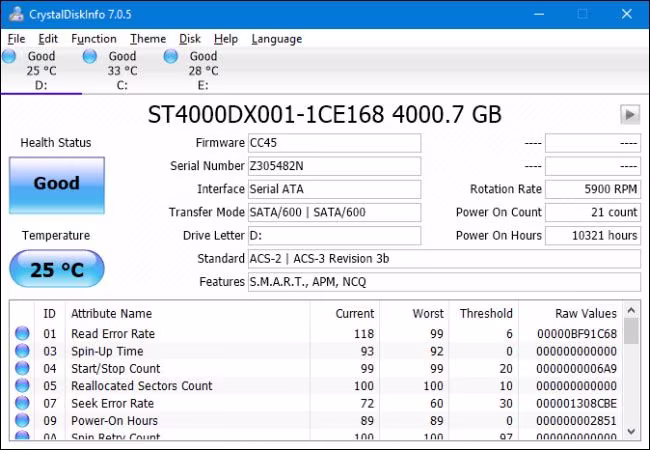Click the Rotation Rate value 5900 RPM
The image size is (650, 450).
tap(593, 189)
